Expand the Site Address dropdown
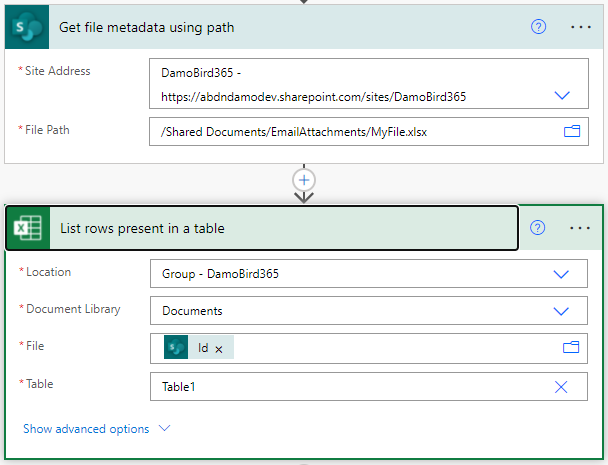 click(562, 95)
